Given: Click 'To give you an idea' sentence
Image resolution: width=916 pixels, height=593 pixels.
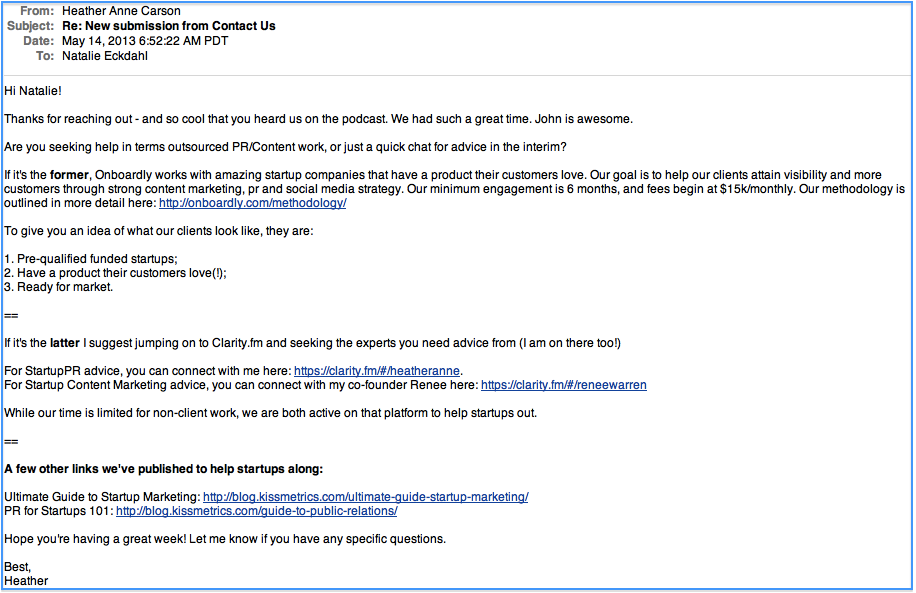Looking at the screenshot, I should point(158,231).
